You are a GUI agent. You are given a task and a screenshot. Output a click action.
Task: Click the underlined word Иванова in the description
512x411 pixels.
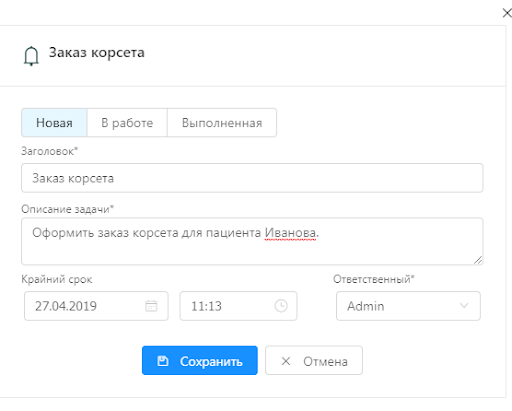coord(290,233)
